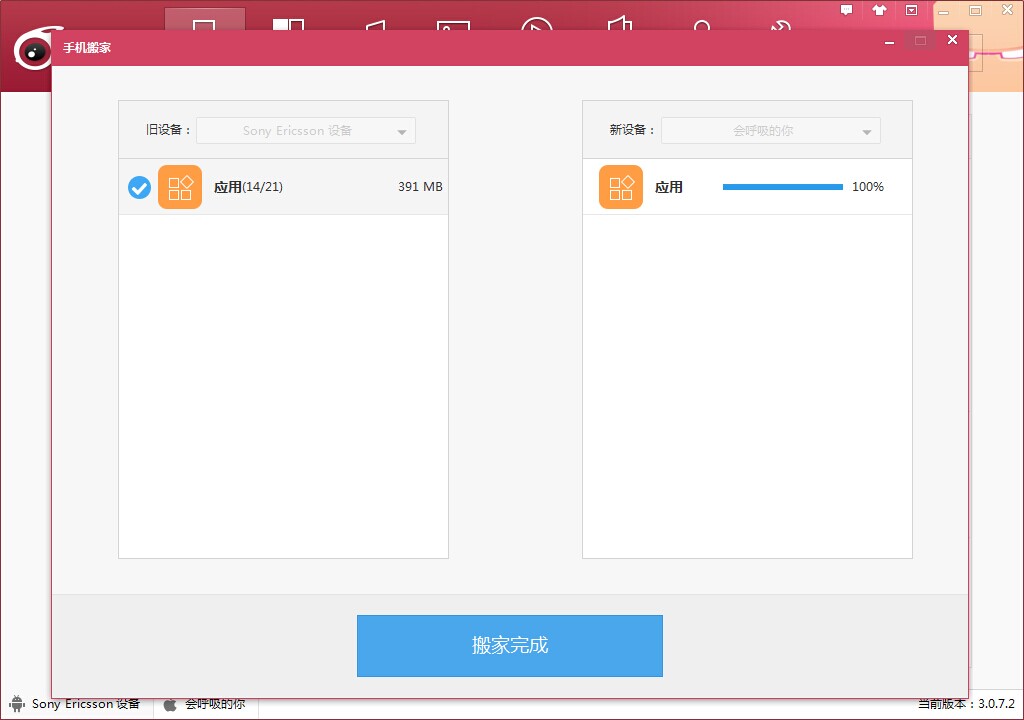Expand the 旧设备 Sony Ericsson dropdown
This screenshot has height=720, width=1024.
click(x=306, y=131)
